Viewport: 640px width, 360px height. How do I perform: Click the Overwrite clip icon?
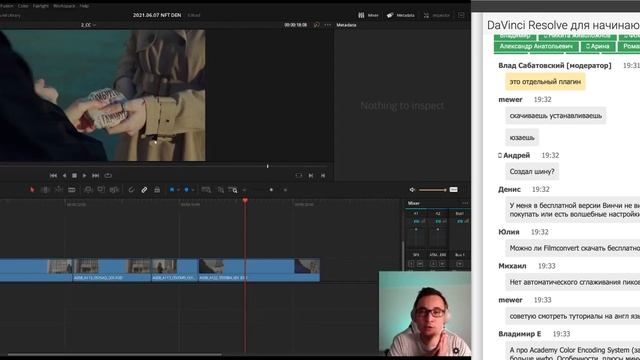pyautogui.click(x=101, y=190)
